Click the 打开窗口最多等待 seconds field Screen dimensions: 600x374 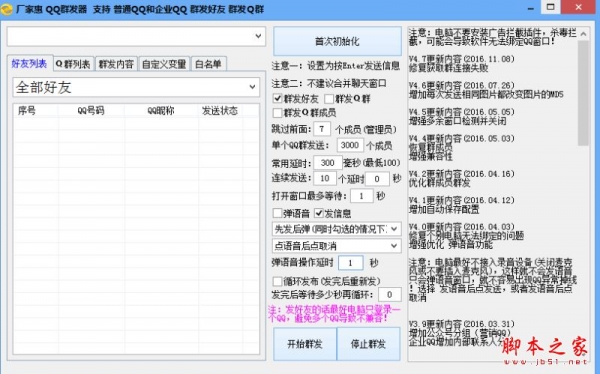(361, 196)
